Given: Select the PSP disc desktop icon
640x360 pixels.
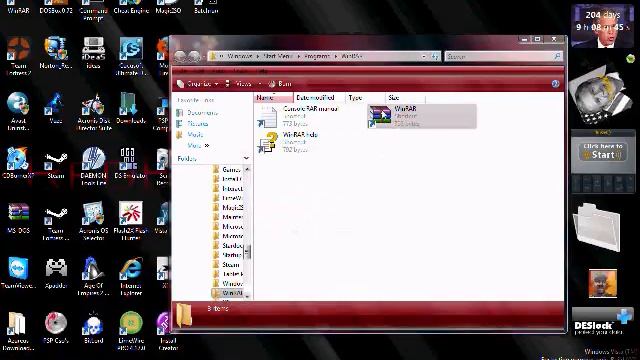Looking at the screenshot, I should (56, 327).
